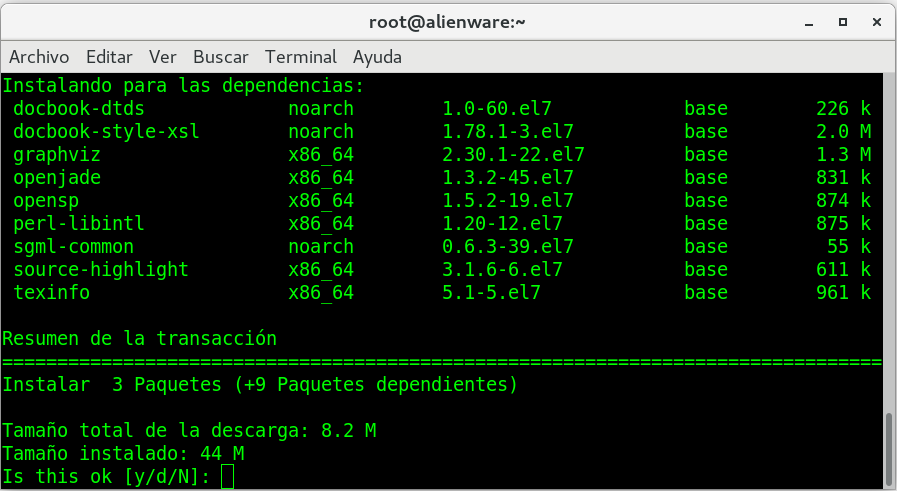Open the Buscar menu
Image resolution: width=897 pixels, height=491 pixels.
tap(220, 57)
